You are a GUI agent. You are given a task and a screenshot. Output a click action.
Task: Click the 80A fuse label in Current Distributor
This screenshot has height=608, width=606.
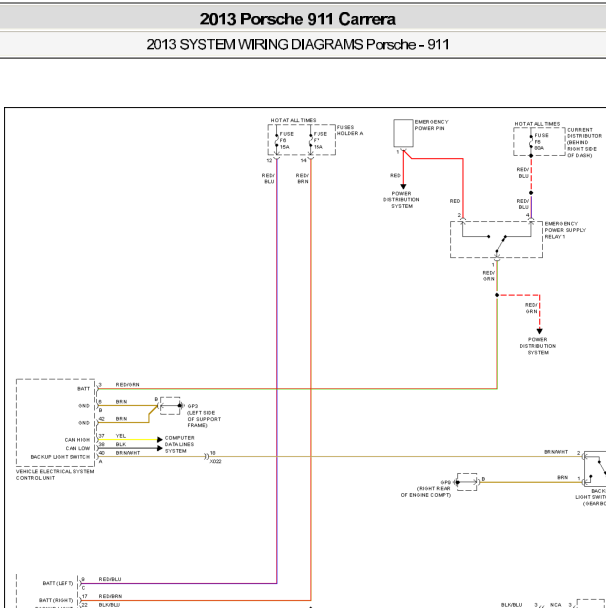coord(541,142)
